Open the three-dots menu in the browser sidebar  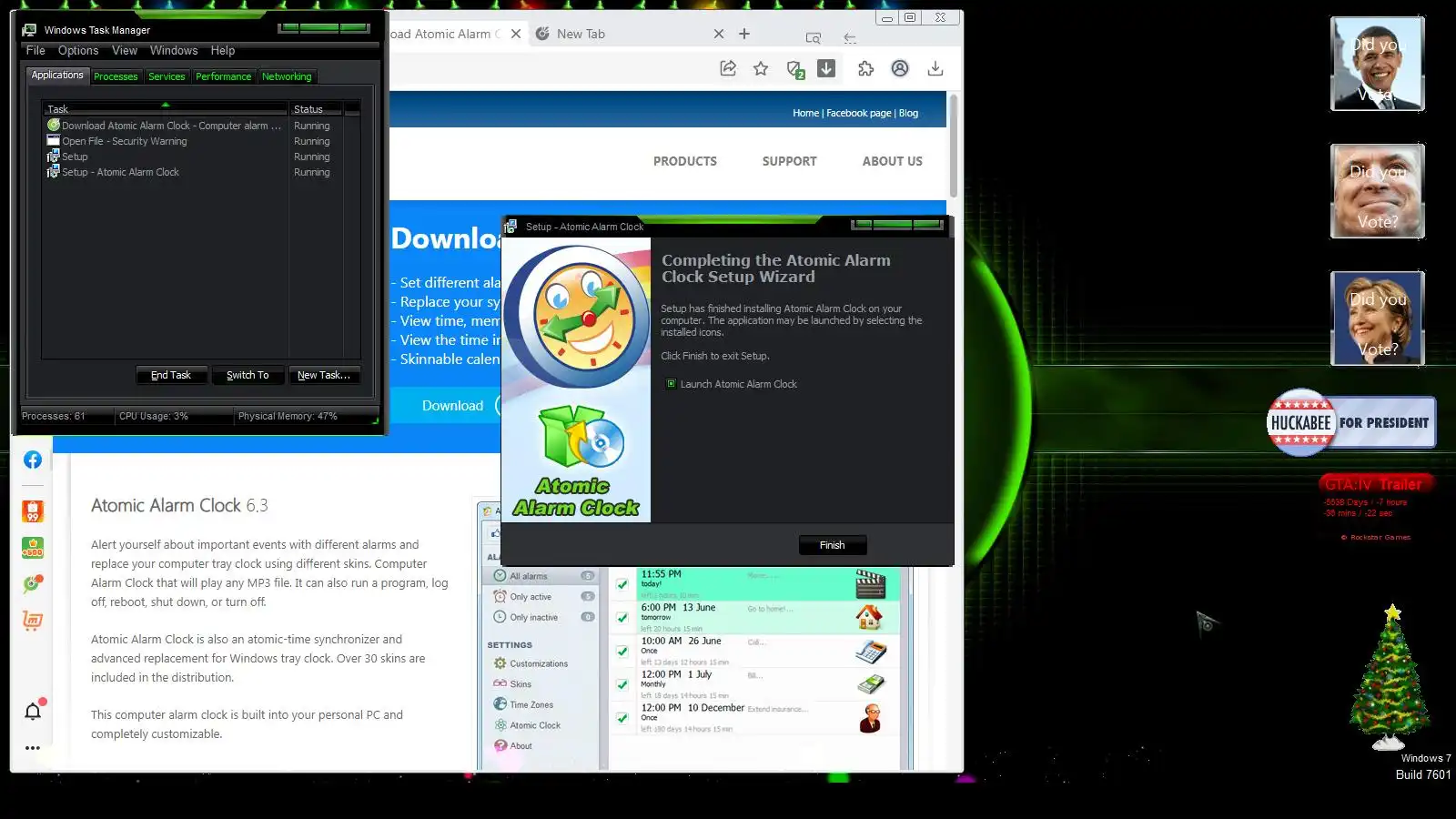(x=33, y=748)
